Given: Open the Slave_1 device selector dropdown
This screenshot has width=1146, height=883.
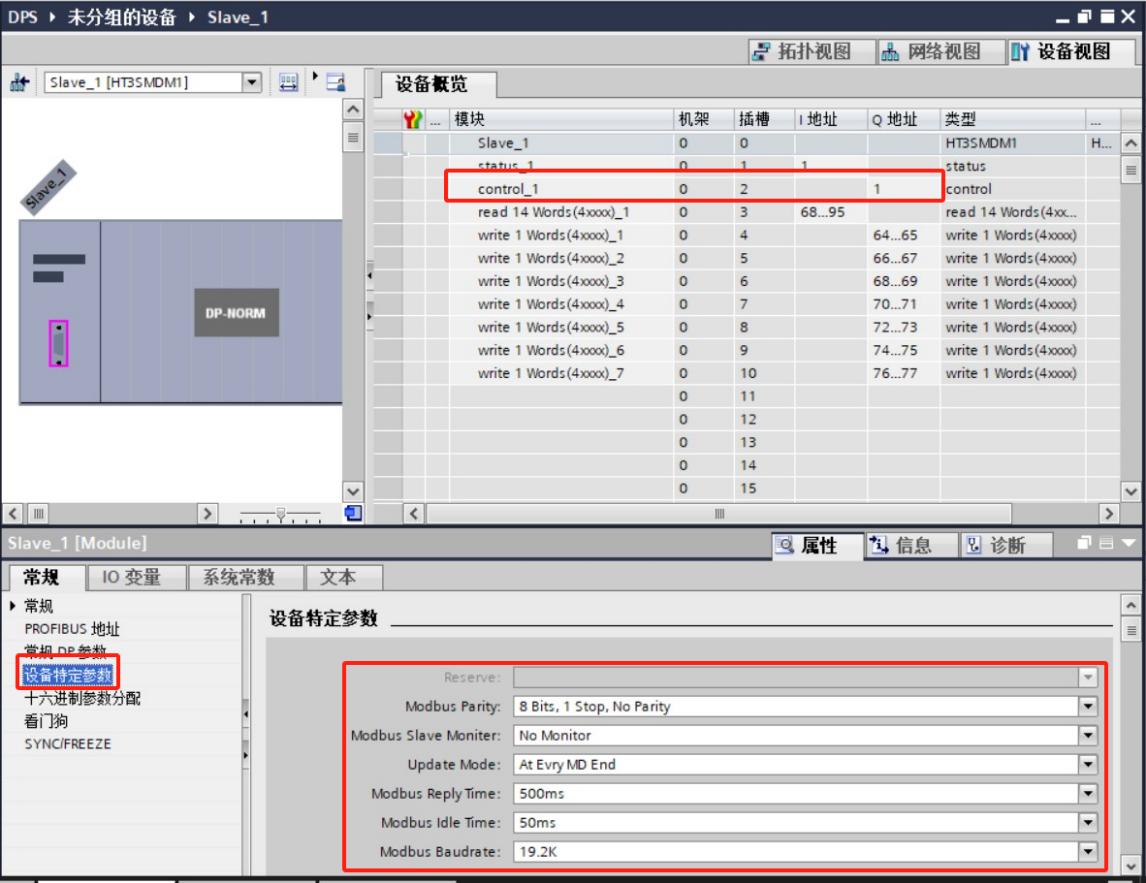Looking at the screenshot, I should coord(251,83).
